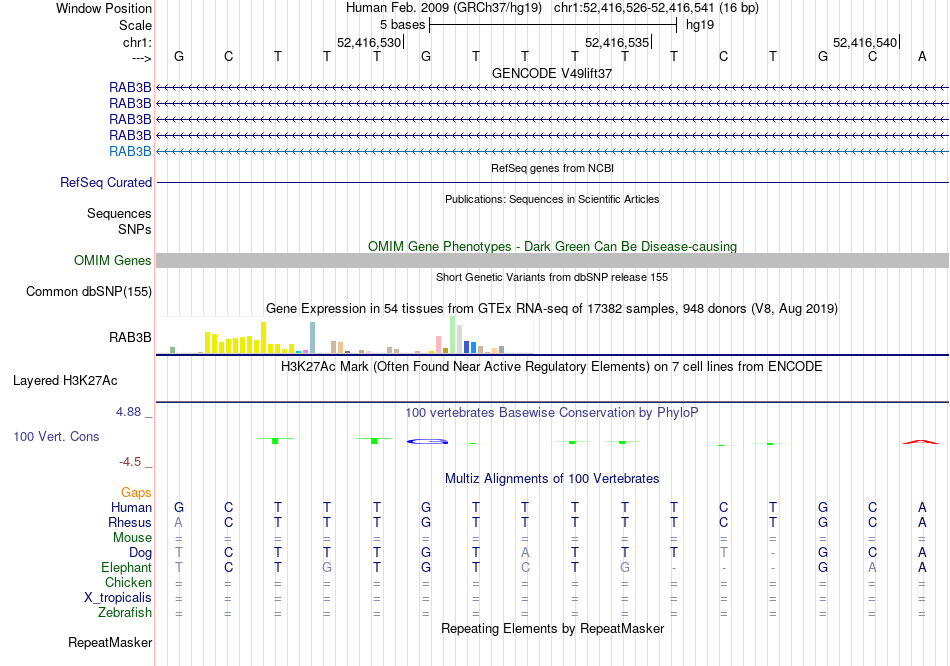The image size is (950, 666).
Task: Click RAB3B label beside the expression bar chart
Action: pos(130,338)
